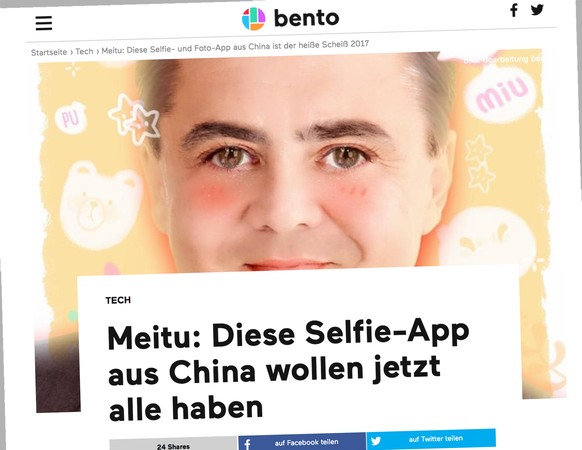This screenshot has width=582, height=450.
Task: Open the Tech breadcrumb link
Action: (84, 51)
